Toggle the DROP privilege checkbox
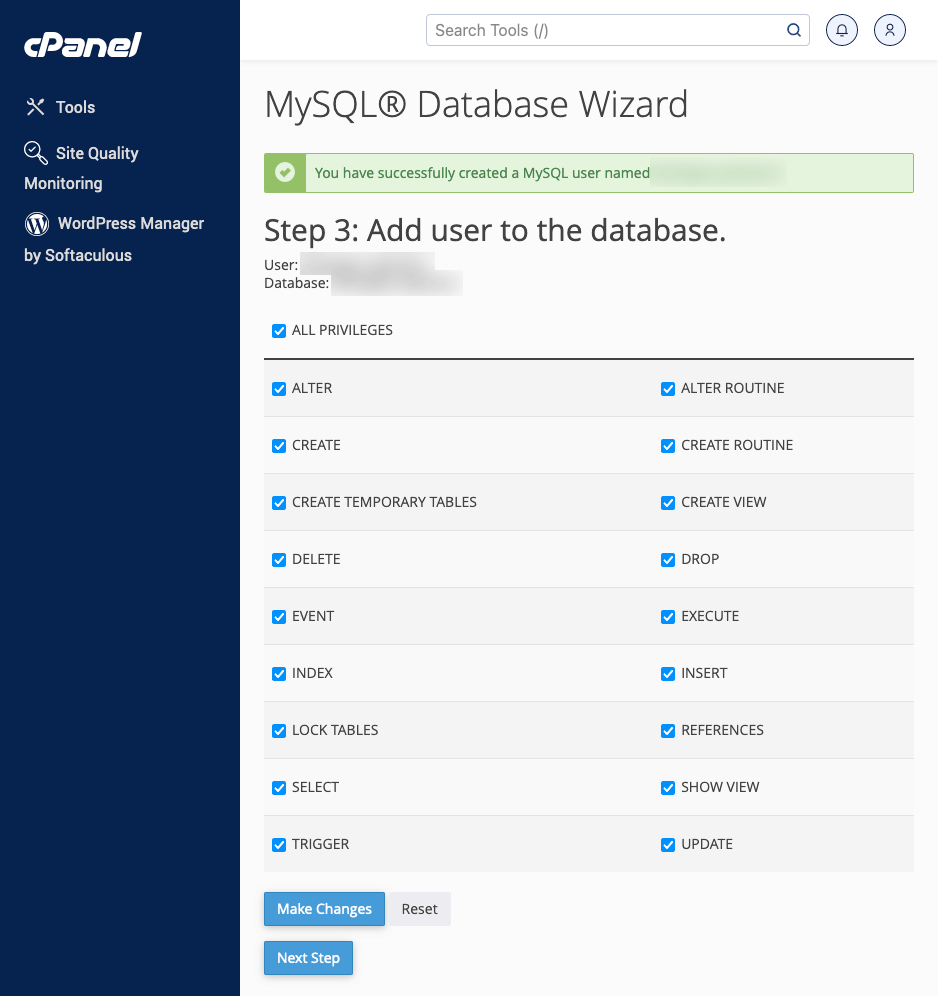Viewport: 938px width, 996px height. pyautogui.click(x=667, y=560)
